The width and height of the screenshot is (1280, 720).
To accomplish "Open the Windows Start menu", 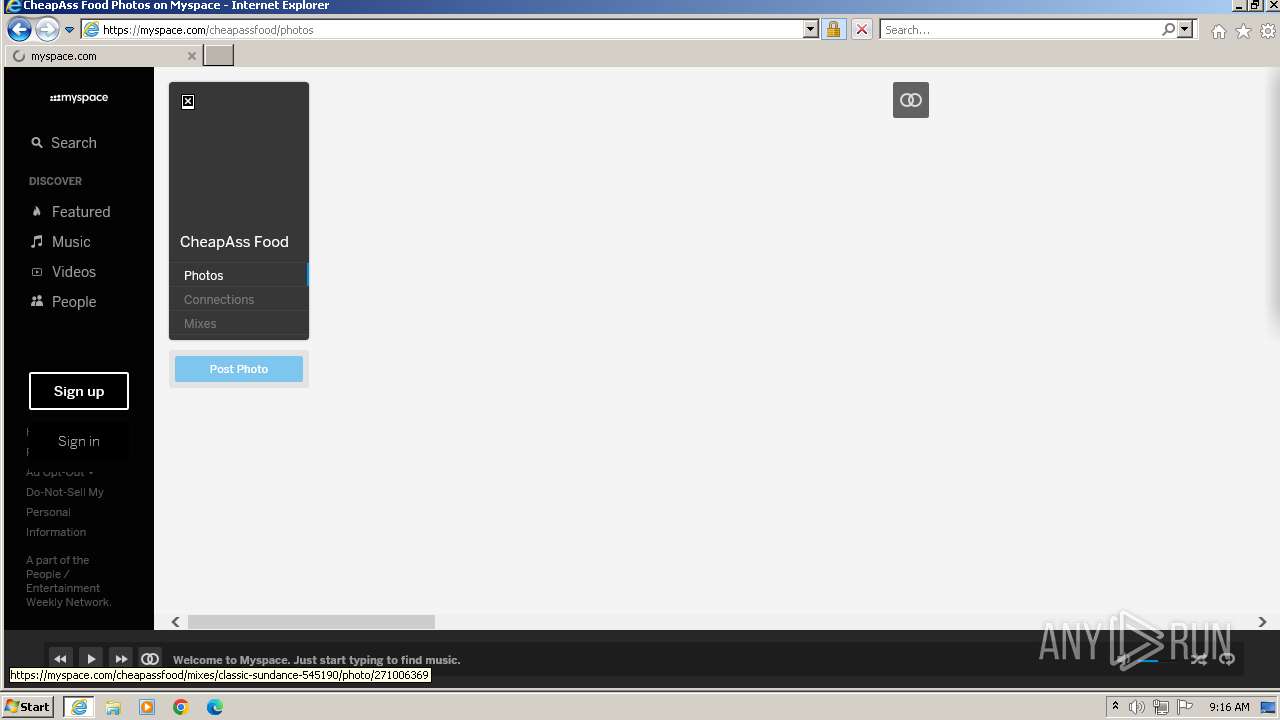I will tap(28, 707).
